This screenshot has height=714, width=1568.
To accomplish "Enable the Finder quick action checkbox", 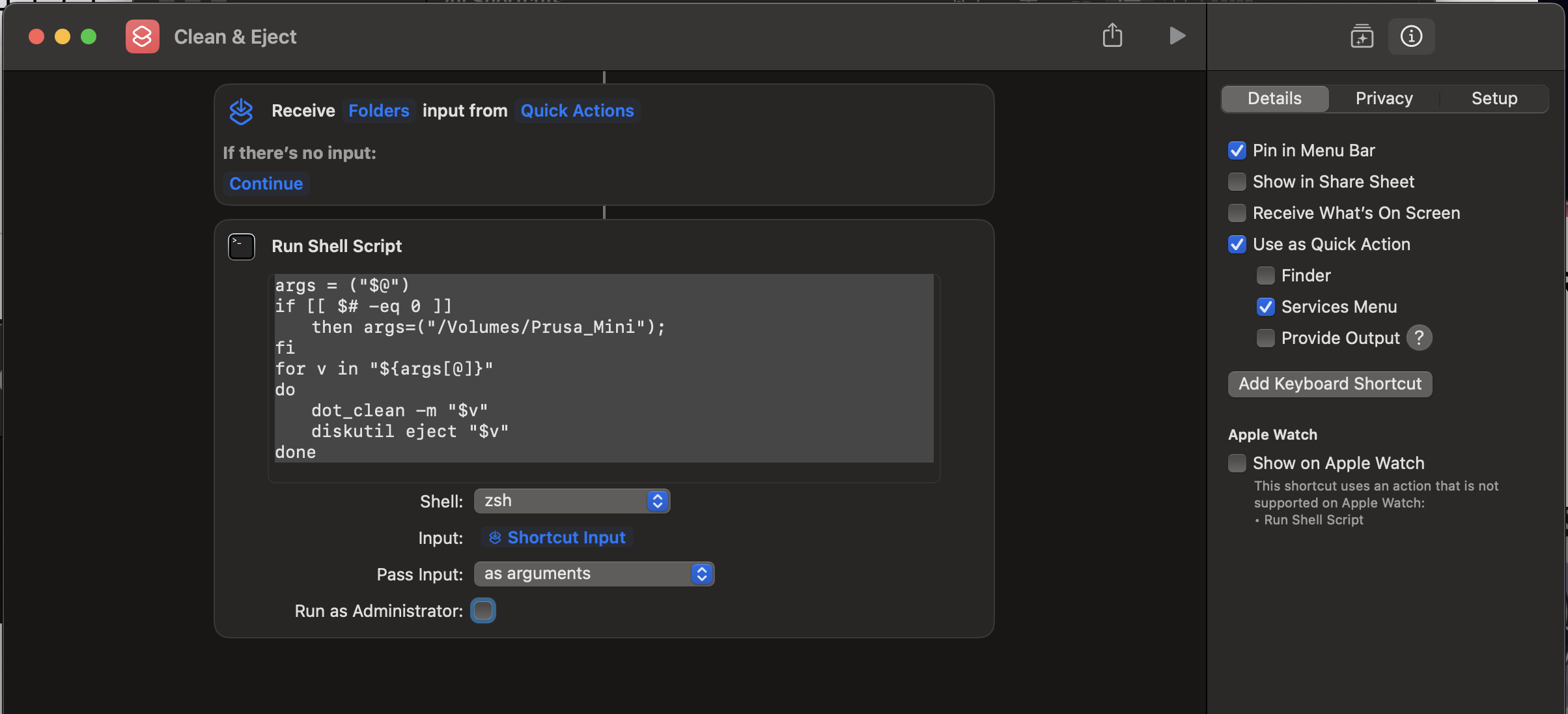I will click(1265, 276).
